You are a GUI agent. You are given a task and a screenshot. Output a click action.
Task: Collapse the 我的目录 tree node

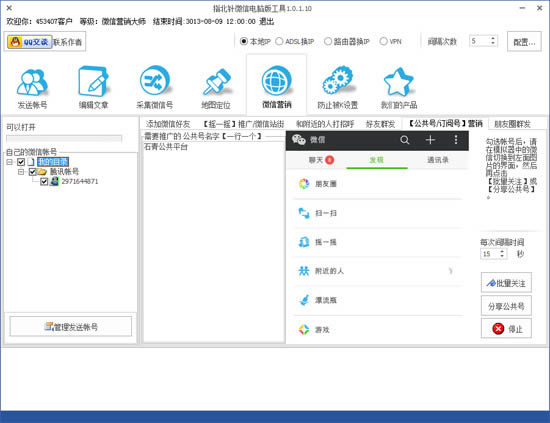(10, 162)
